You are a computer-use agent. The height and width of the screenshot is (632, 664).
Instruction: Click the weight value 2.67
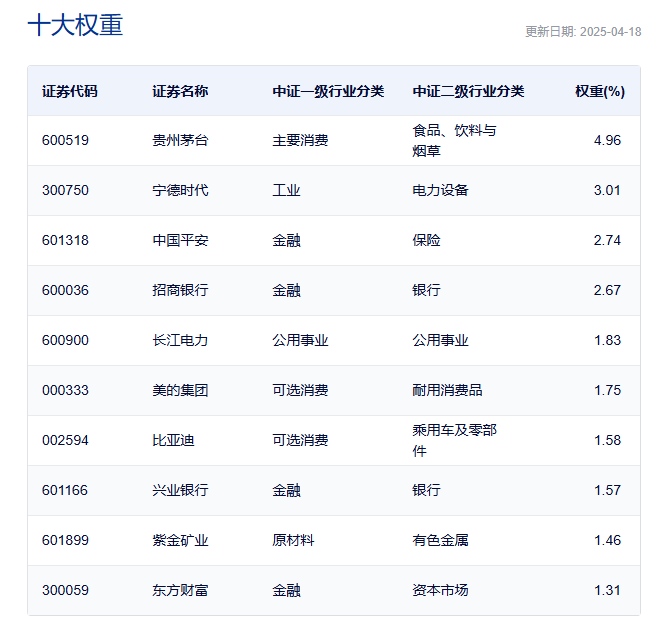[x=607, y=290]
